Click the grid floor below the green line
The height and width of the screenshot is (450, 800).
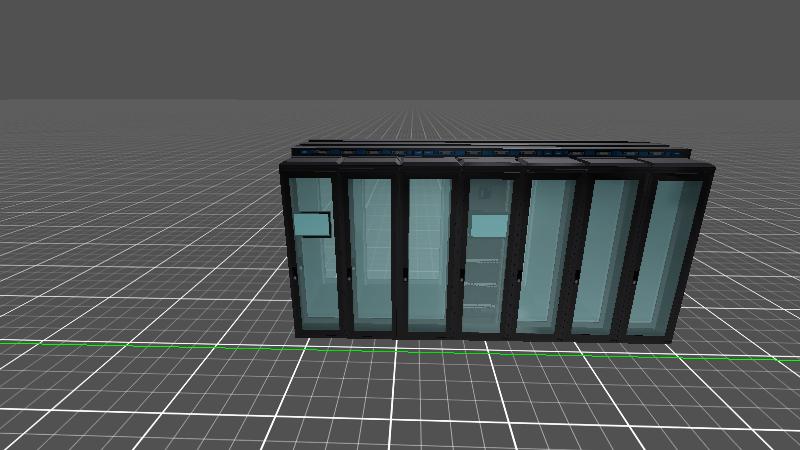400,400
